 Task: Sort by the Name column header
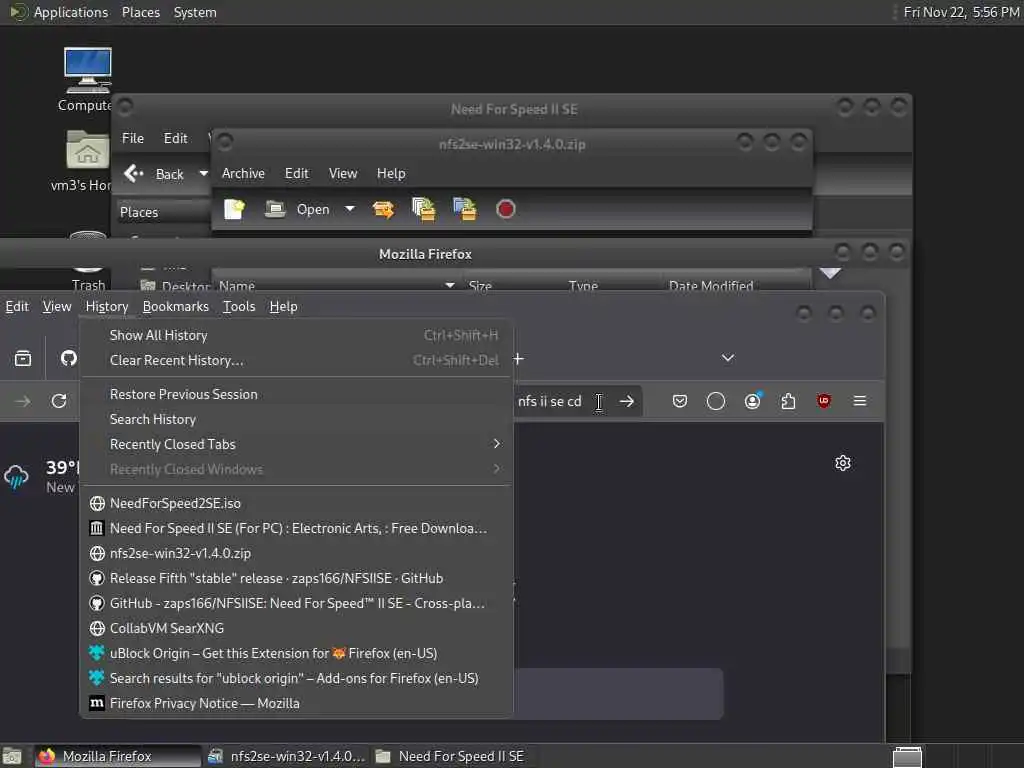click(x=336, y=285)
